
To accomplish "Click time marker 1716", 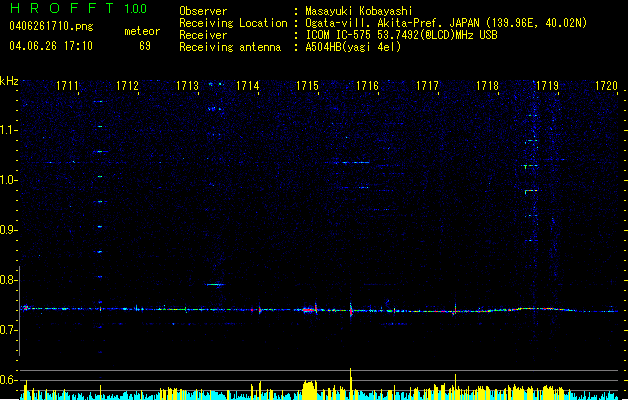I will pos(367,86).
